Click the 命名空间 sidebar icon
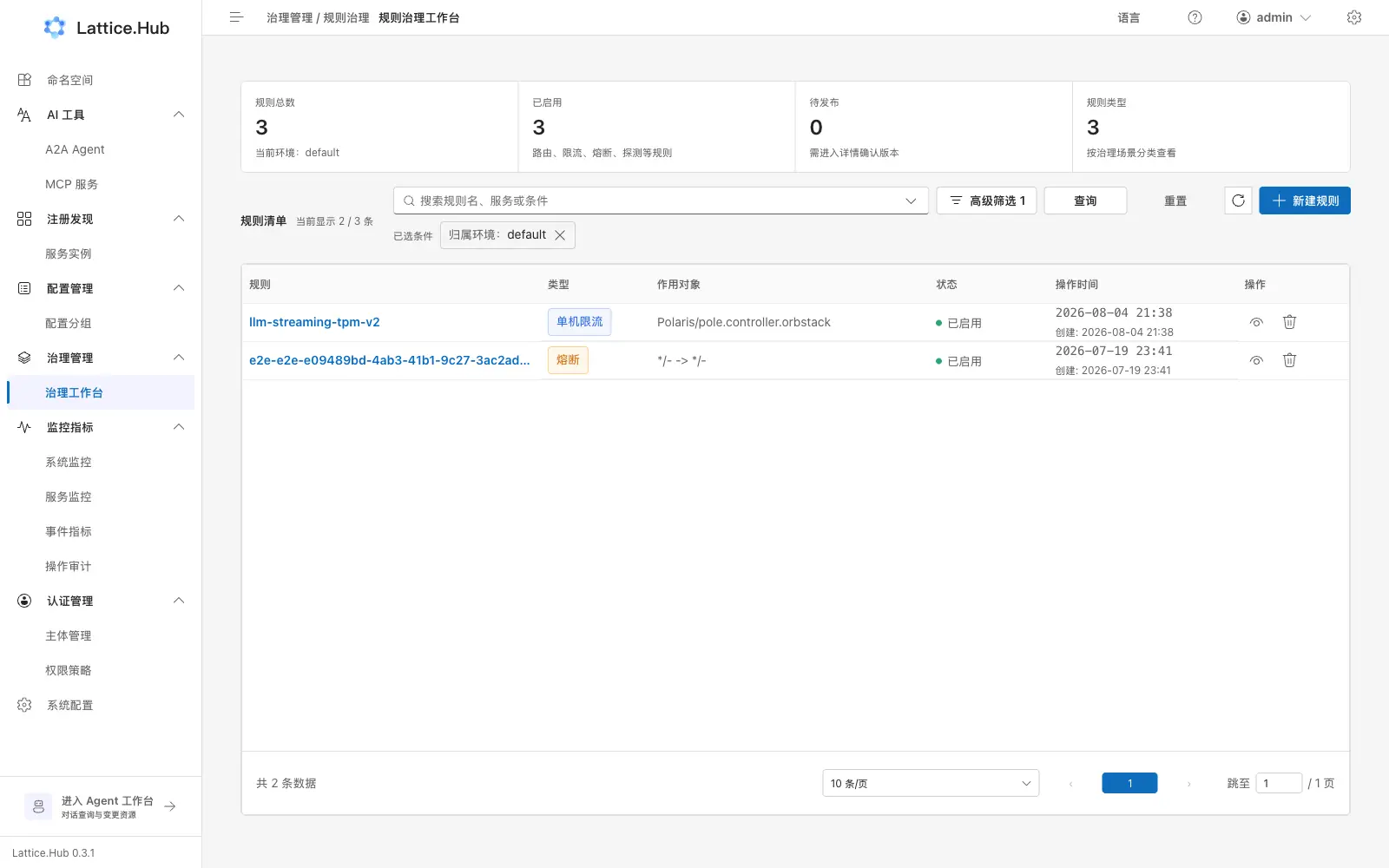Image resolution: width=1389 pixels, height=868 pixels. click(x=24, y=80)
